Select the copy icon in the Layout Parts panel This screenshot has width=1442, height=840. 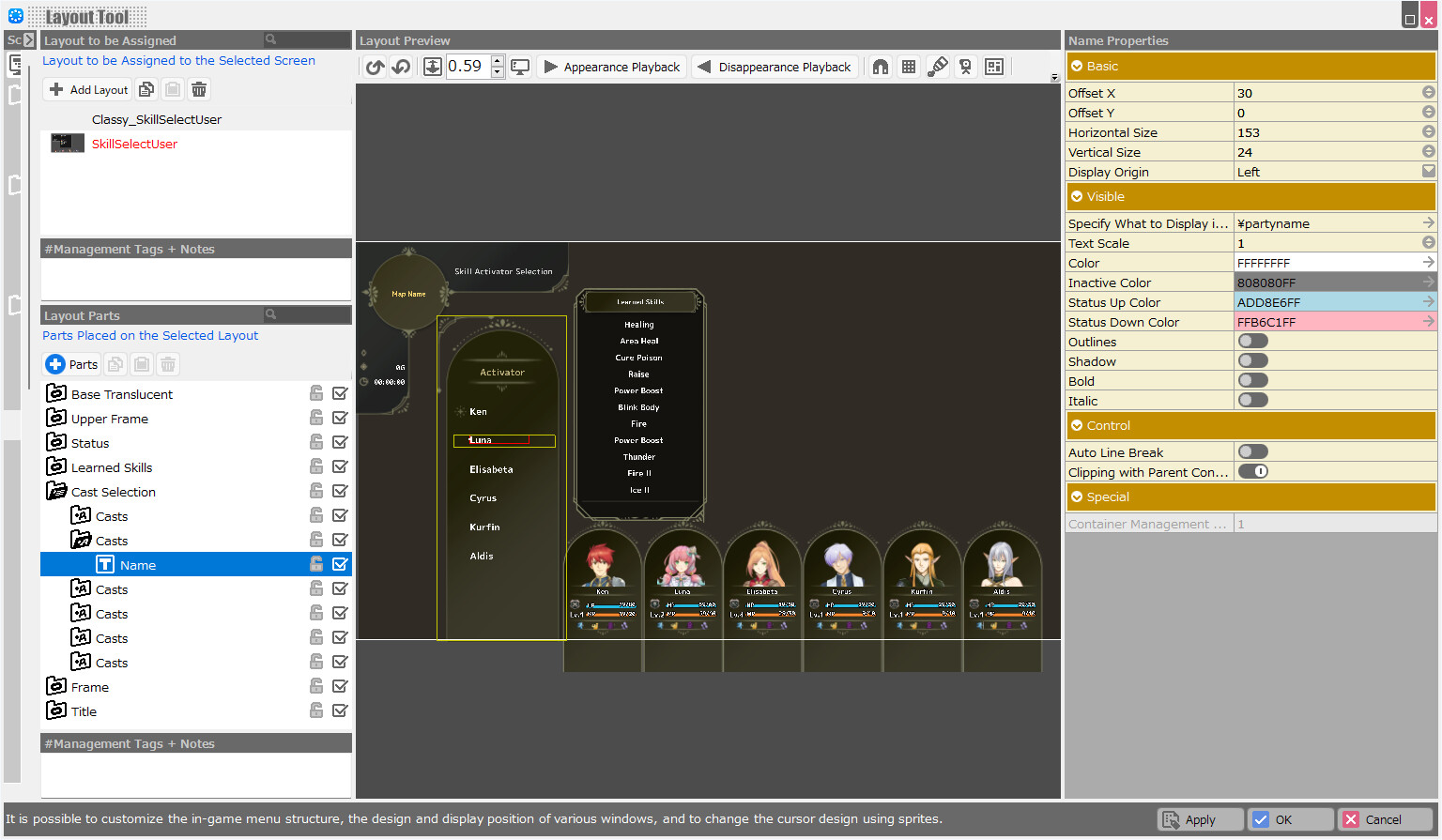click(x=115, y=364)
